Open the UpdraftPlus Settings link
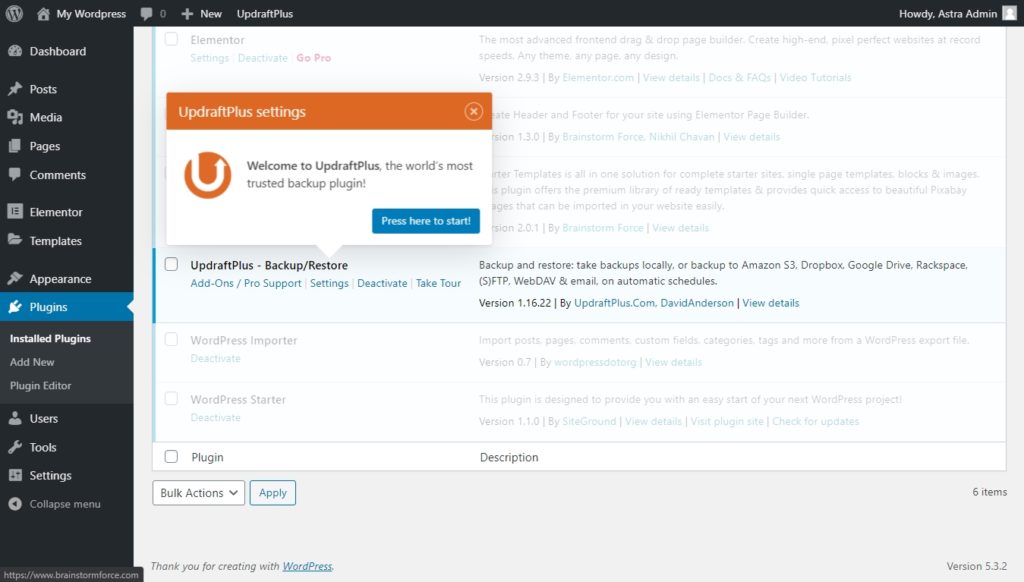Screen dimensions: 1024x582 (329, 283)
